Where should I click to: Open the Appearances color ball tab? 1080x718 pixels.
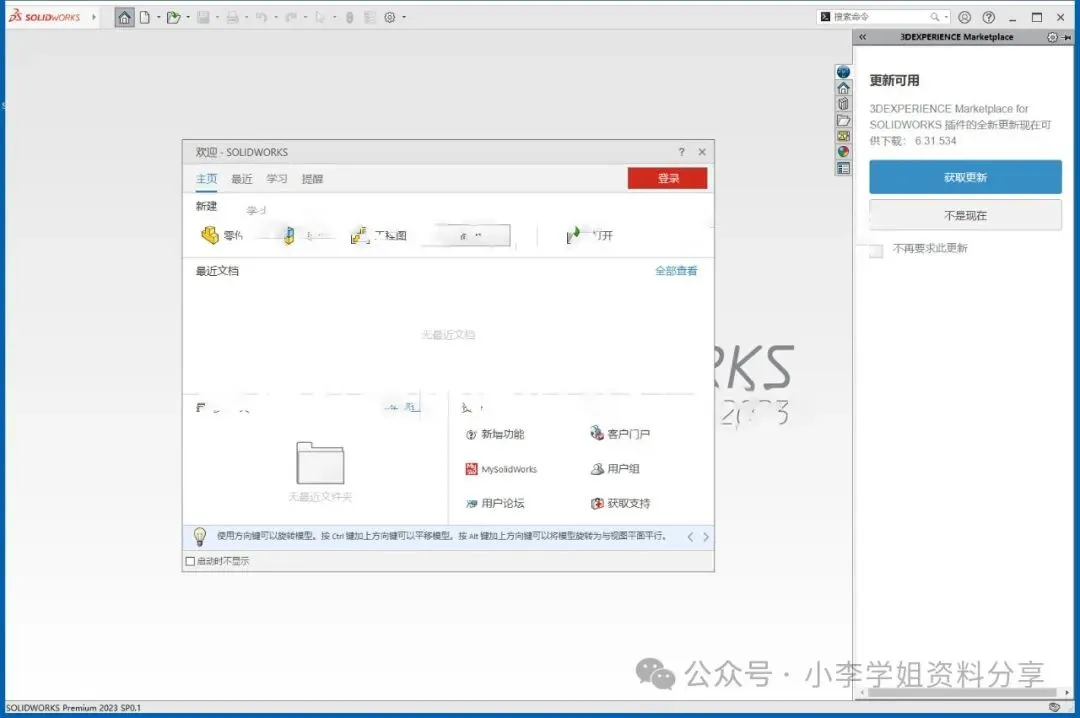(843, 152)
